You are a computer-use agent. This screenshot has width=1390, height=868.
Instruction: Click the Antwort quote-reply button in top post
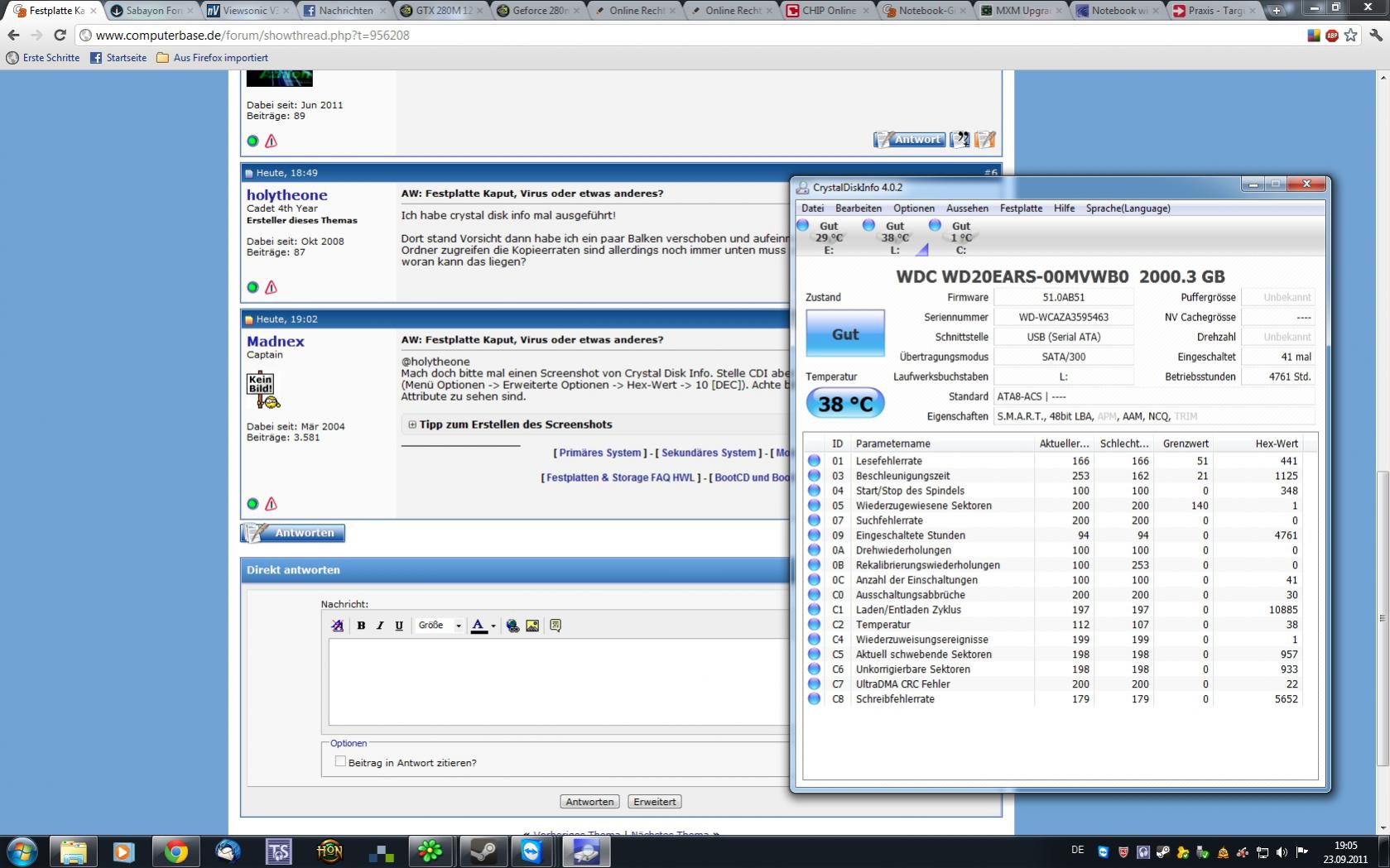point(909,140)
